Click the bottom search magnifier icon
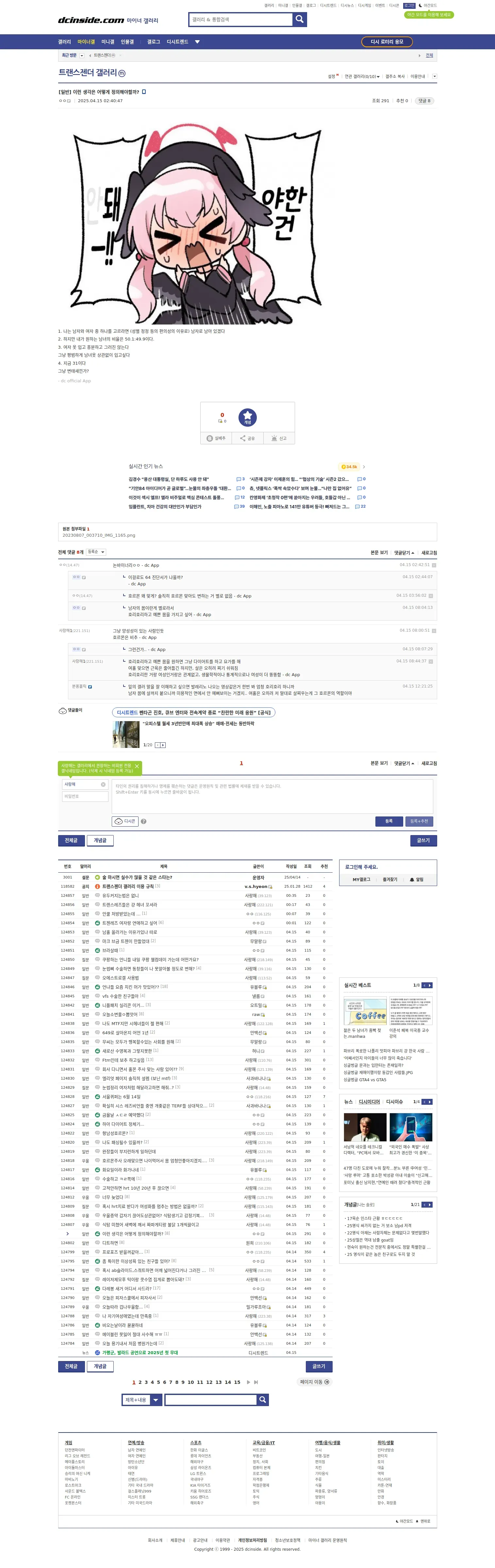This screenshot has width=495, height=1568. point(262,1400)
